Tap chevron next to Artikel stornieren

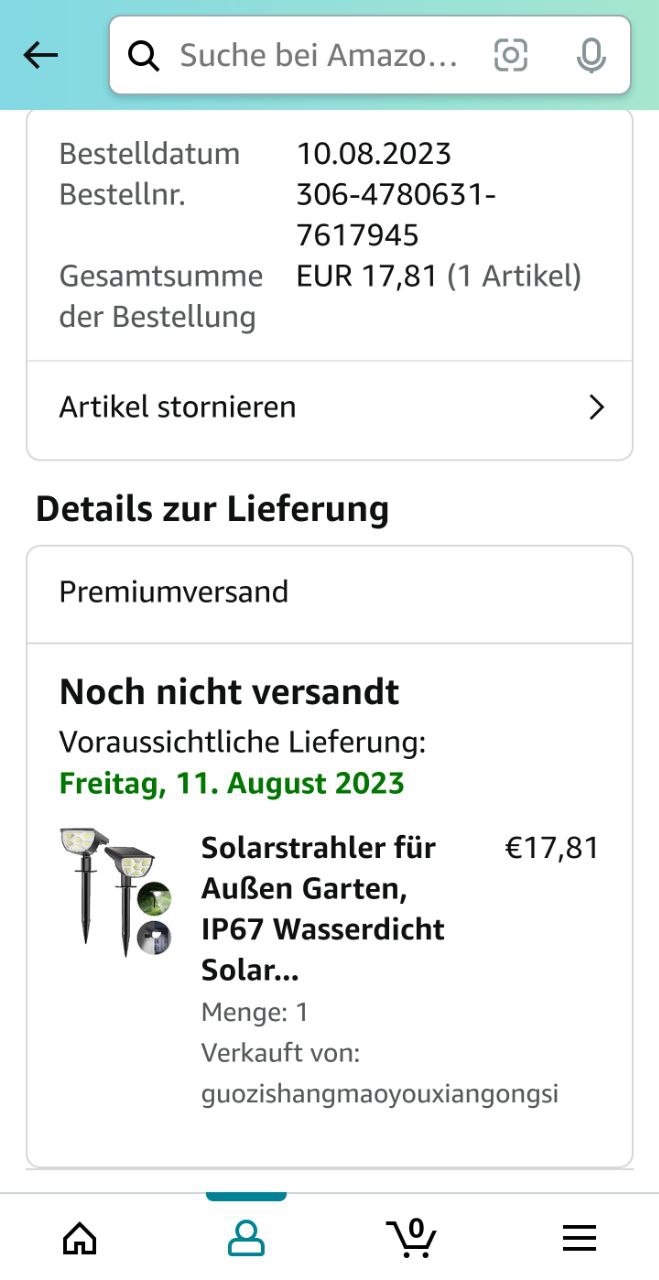click(x=597, y=407)
